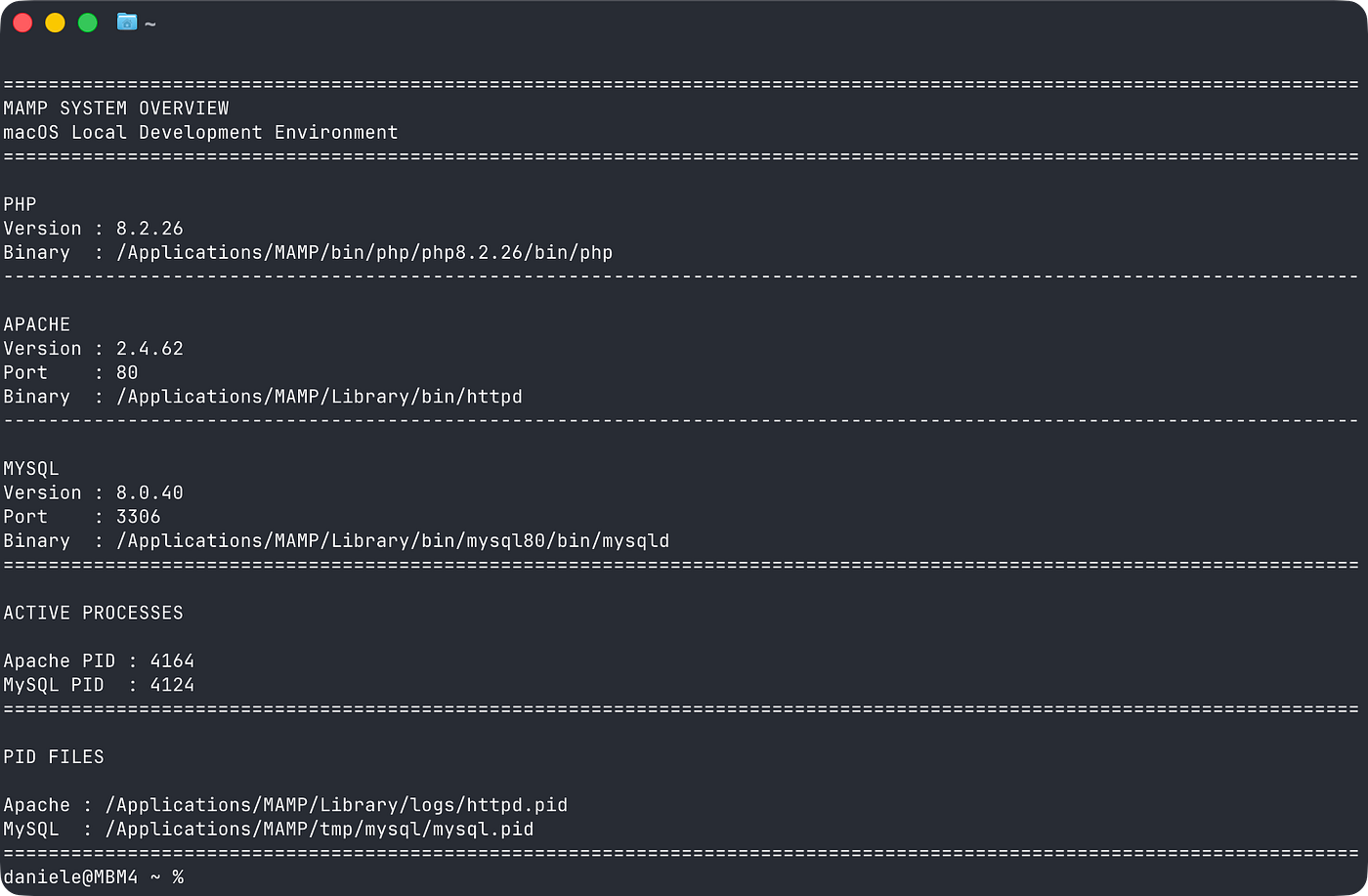This screenshot has width=1368, height=896.
Task: Click the Apache version 2.4.62 value
Action: coord(150,349)
